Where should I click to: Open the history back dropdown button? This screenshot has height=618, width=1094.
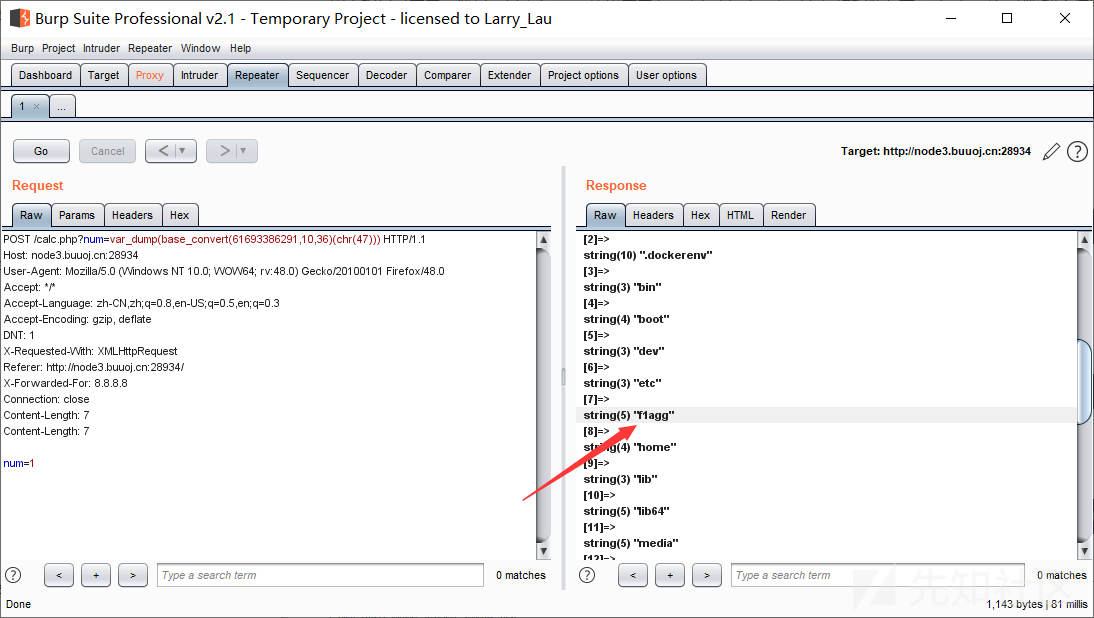coord(171,151)
